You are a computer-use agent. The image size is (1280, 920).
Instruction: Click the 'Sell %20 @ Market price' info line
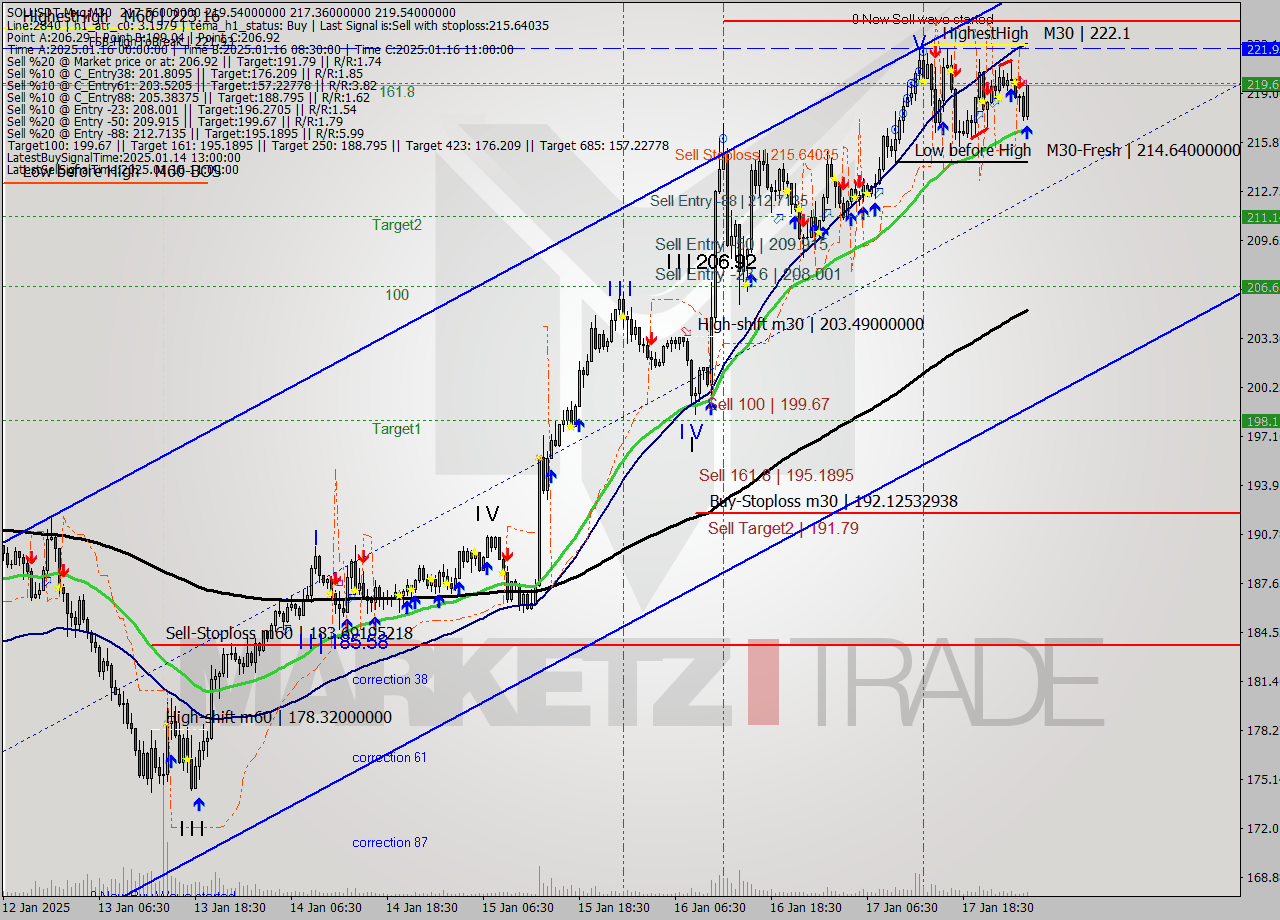point(194,61)
